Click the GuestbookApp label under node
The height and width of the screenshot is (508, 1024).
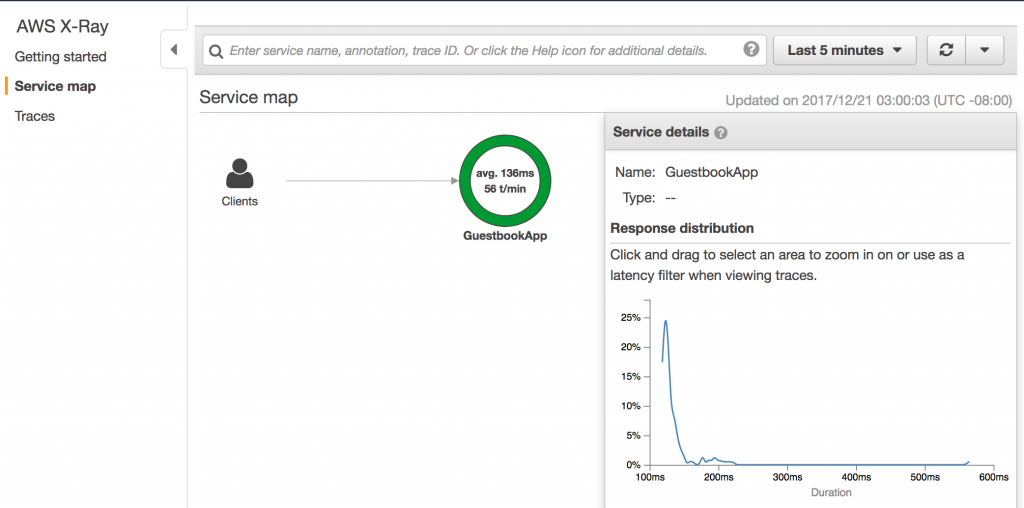[x=505, y=236]
